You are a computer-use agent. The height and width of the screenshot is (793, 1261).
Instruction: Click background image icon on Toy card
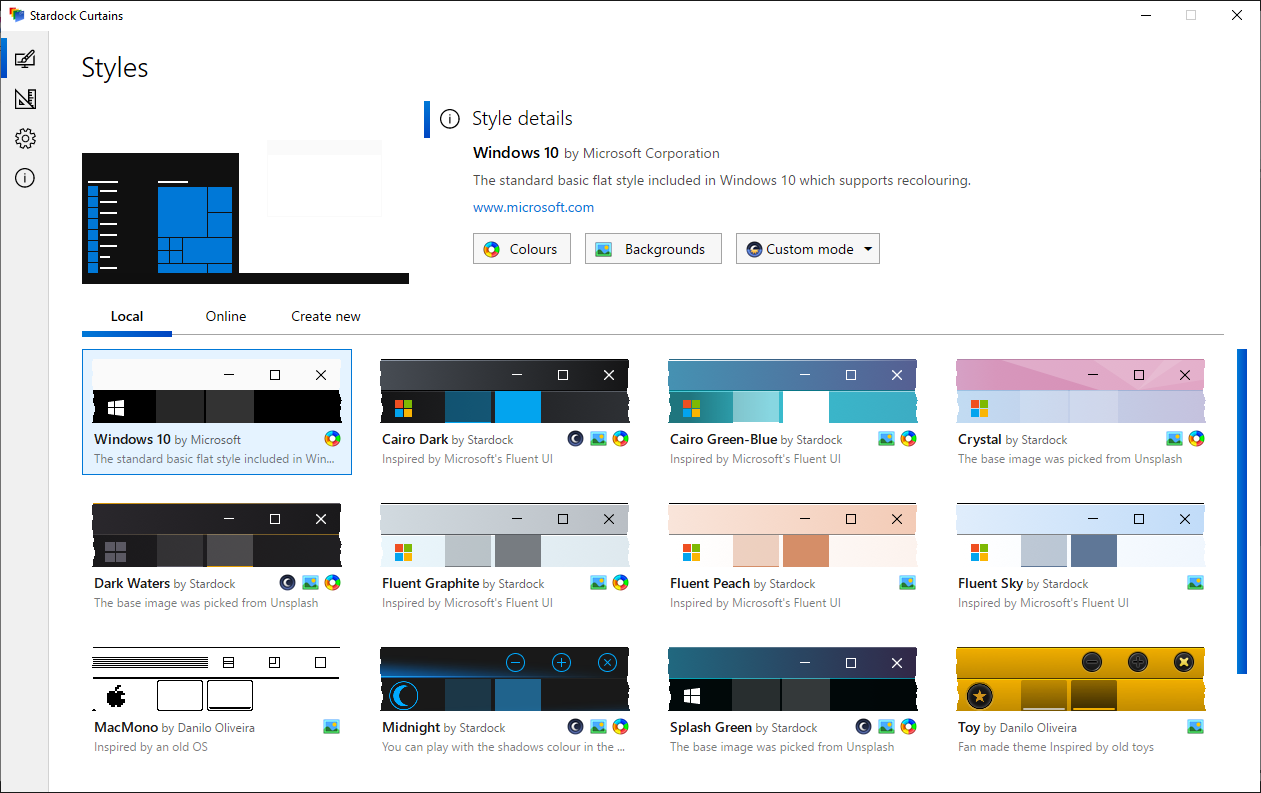1196,727
